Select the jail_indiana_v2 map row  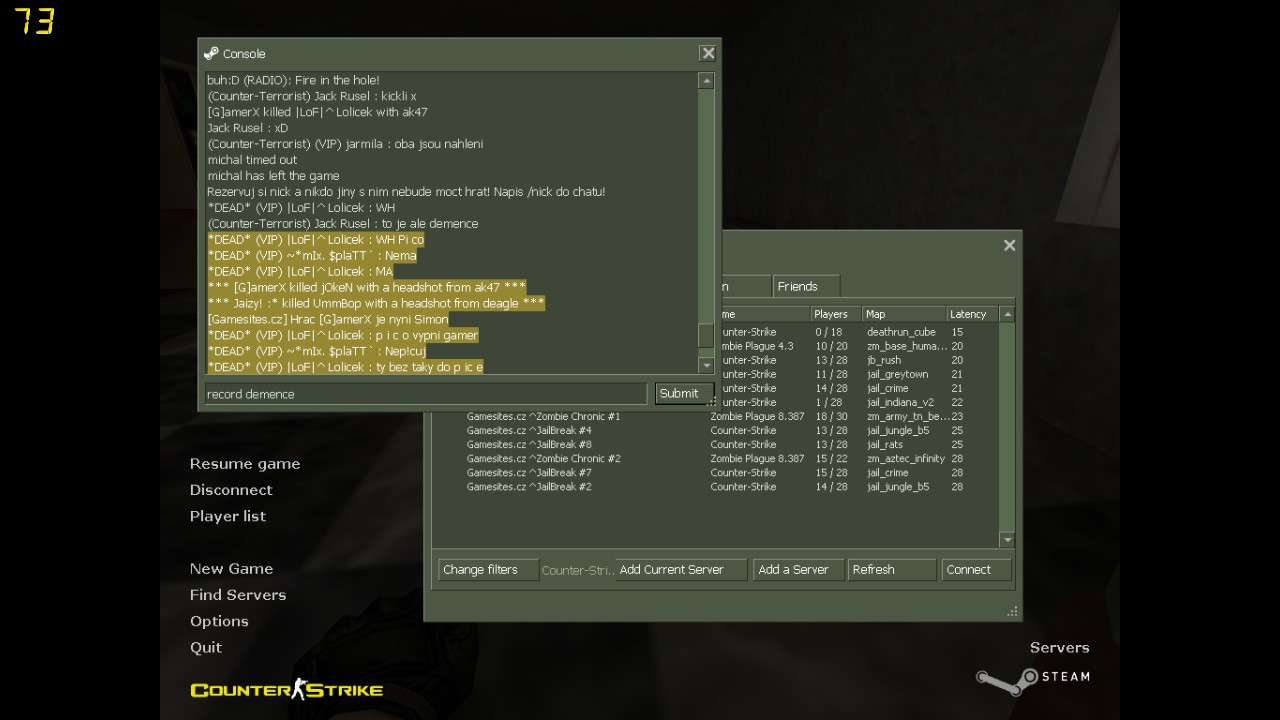[860, 402]
